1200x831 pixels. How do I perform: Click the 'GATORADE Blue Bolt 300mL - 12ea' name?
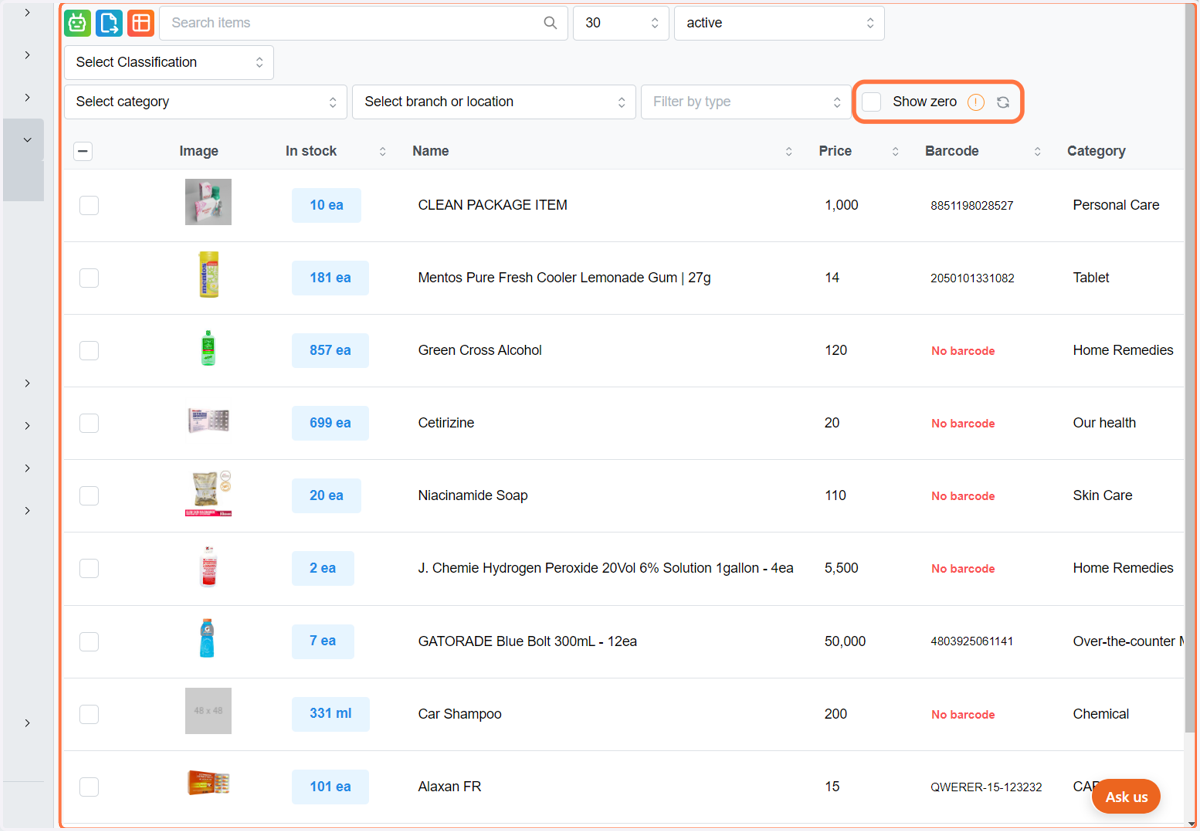coord(527,641)
